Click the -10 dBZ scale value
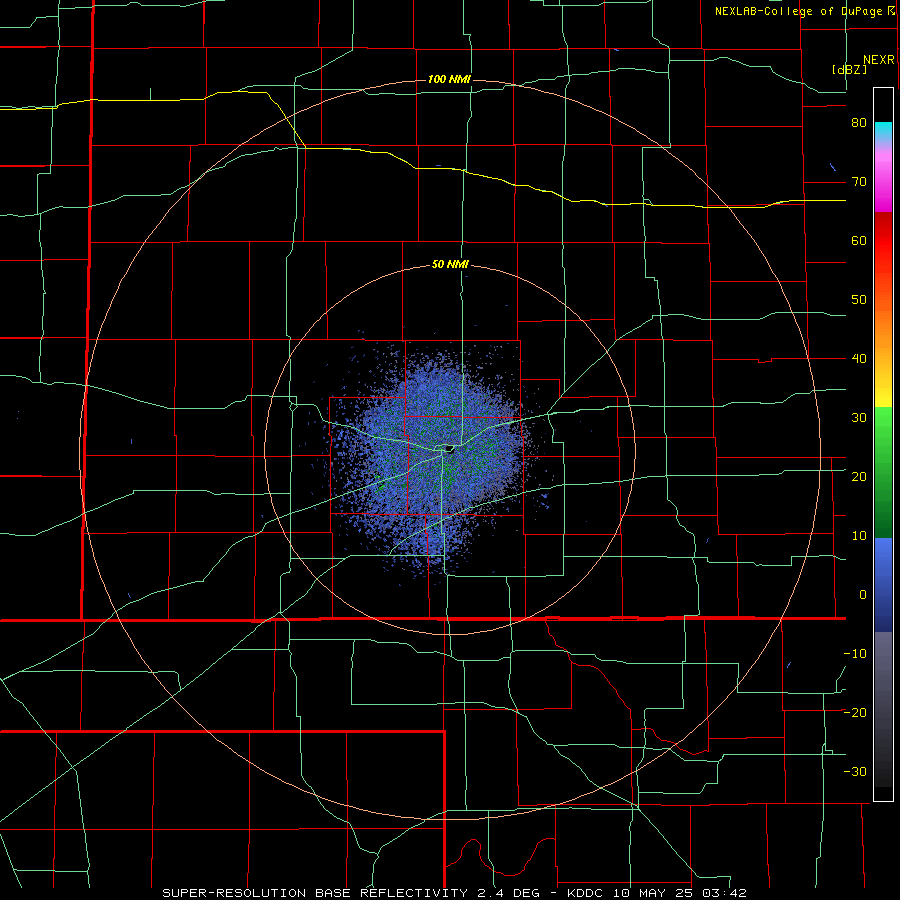Viewport: 900px width, 900px height. [855, 653]
